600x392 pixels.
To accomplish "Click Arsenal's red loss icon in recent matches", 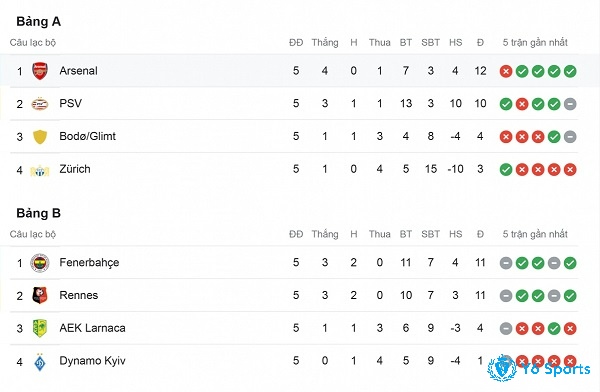I will click(x=506, y=71).
